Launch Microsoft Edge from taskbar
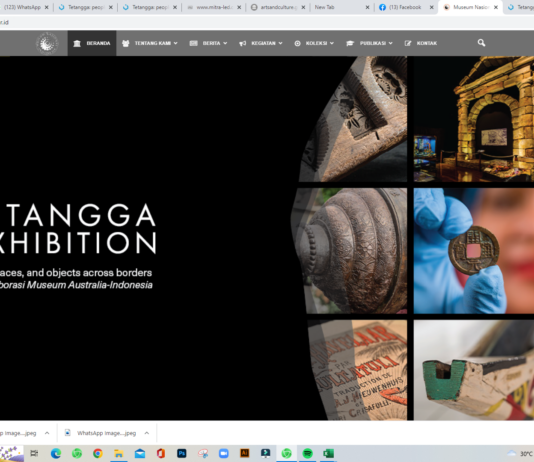 tap(56, 453)
